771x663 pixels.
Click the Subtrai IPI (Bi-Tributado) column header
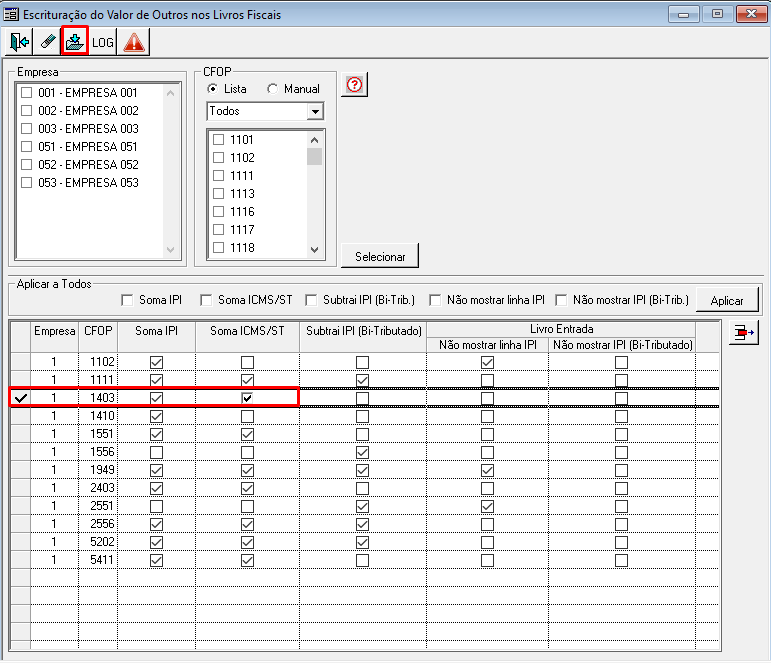point(363,337)
